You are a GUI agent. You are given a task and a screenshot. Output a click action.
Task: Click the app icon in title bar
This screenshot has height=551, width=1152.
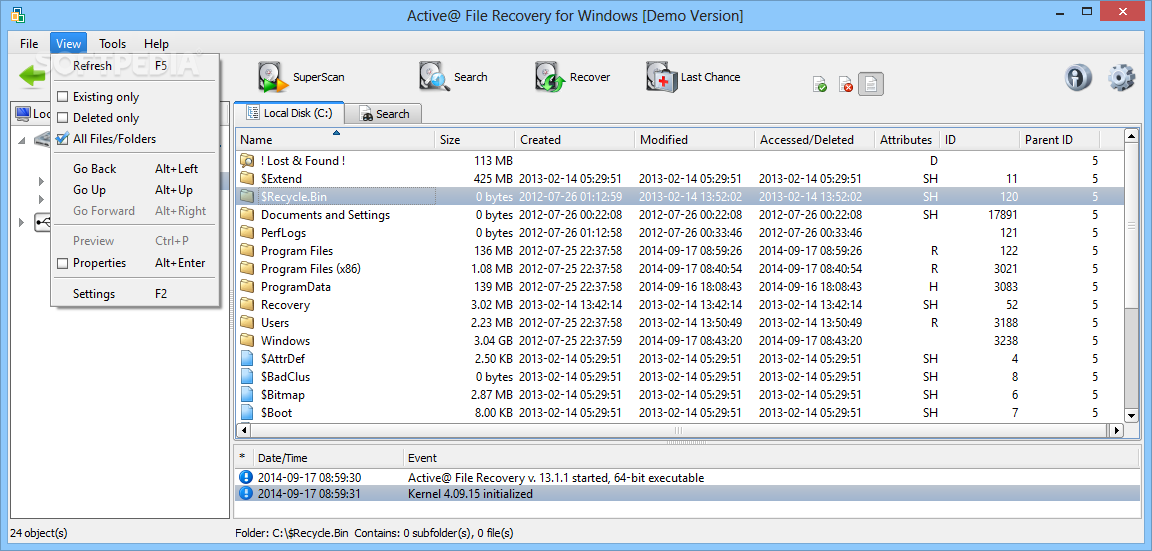17,15
